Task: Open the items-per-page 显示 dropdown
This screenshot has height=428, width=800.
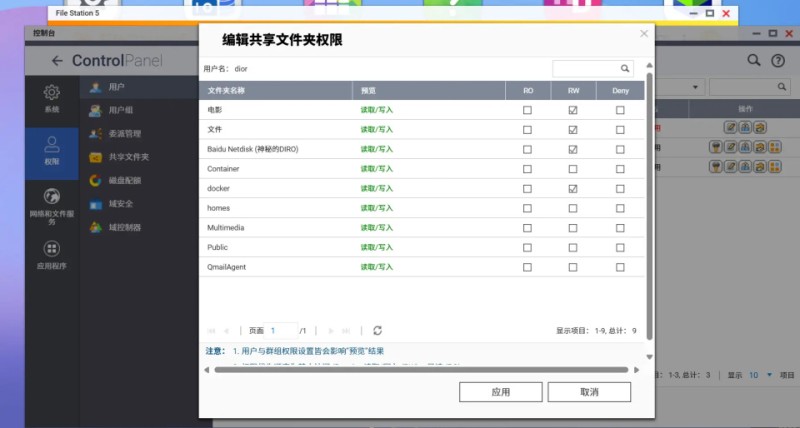Action: click(761, 375)
